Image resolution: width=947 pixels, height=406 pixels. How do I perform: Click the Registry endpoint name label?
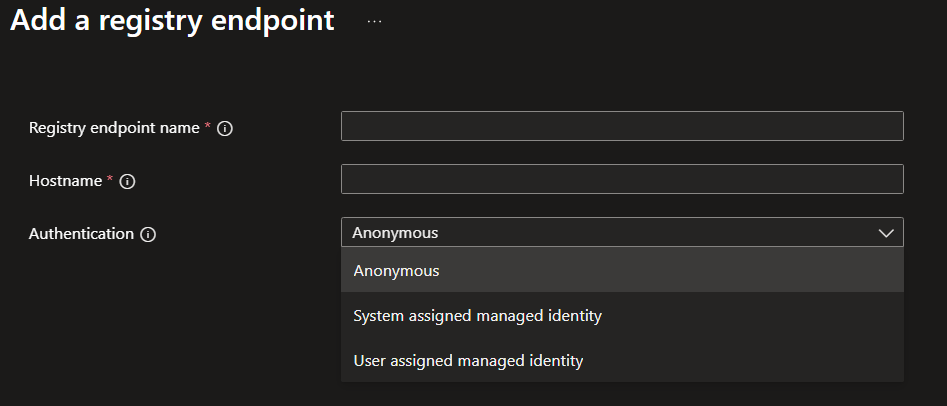coord(114,128)
